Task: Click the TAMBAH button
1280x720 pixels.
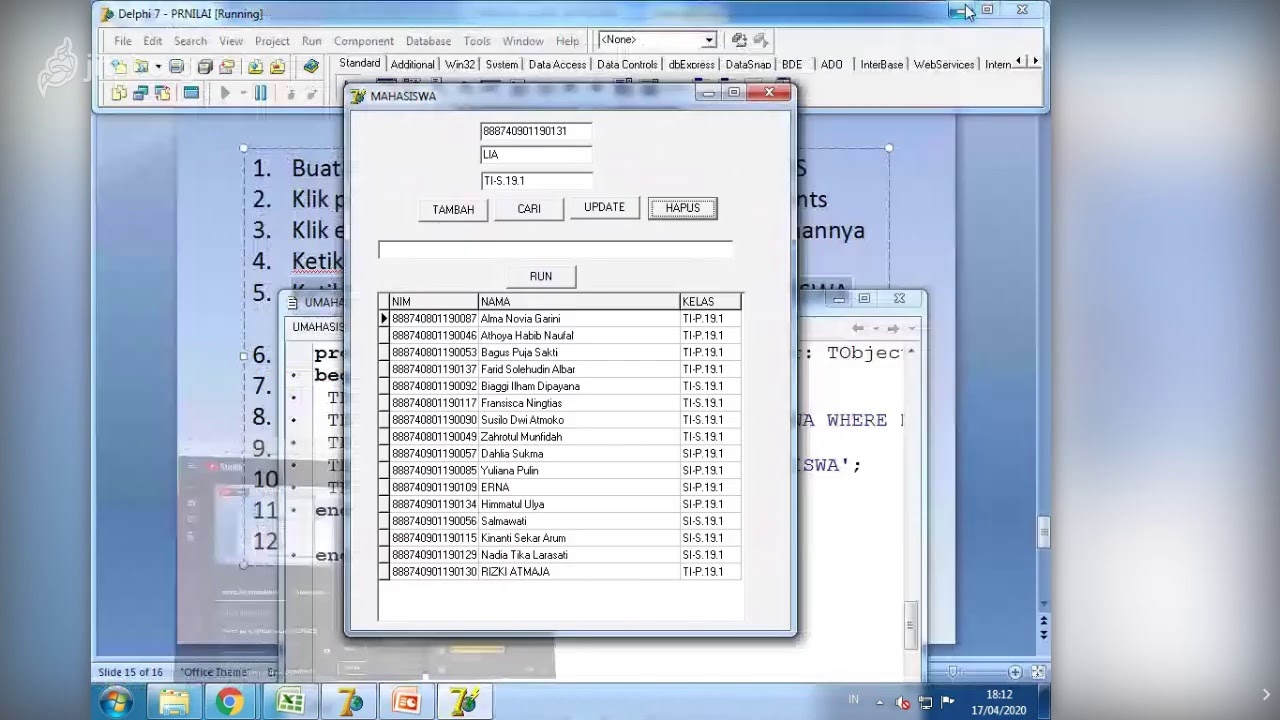Action: coord(453,209)
